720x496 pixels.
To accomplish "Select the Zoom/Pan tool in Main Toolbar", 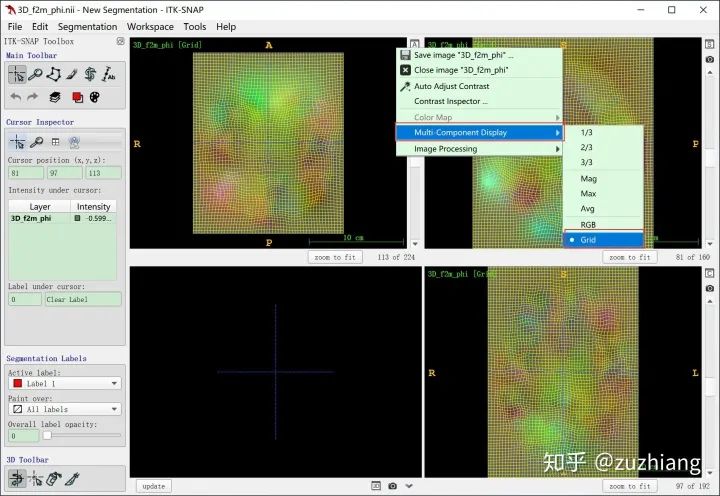I will point(35,74).
